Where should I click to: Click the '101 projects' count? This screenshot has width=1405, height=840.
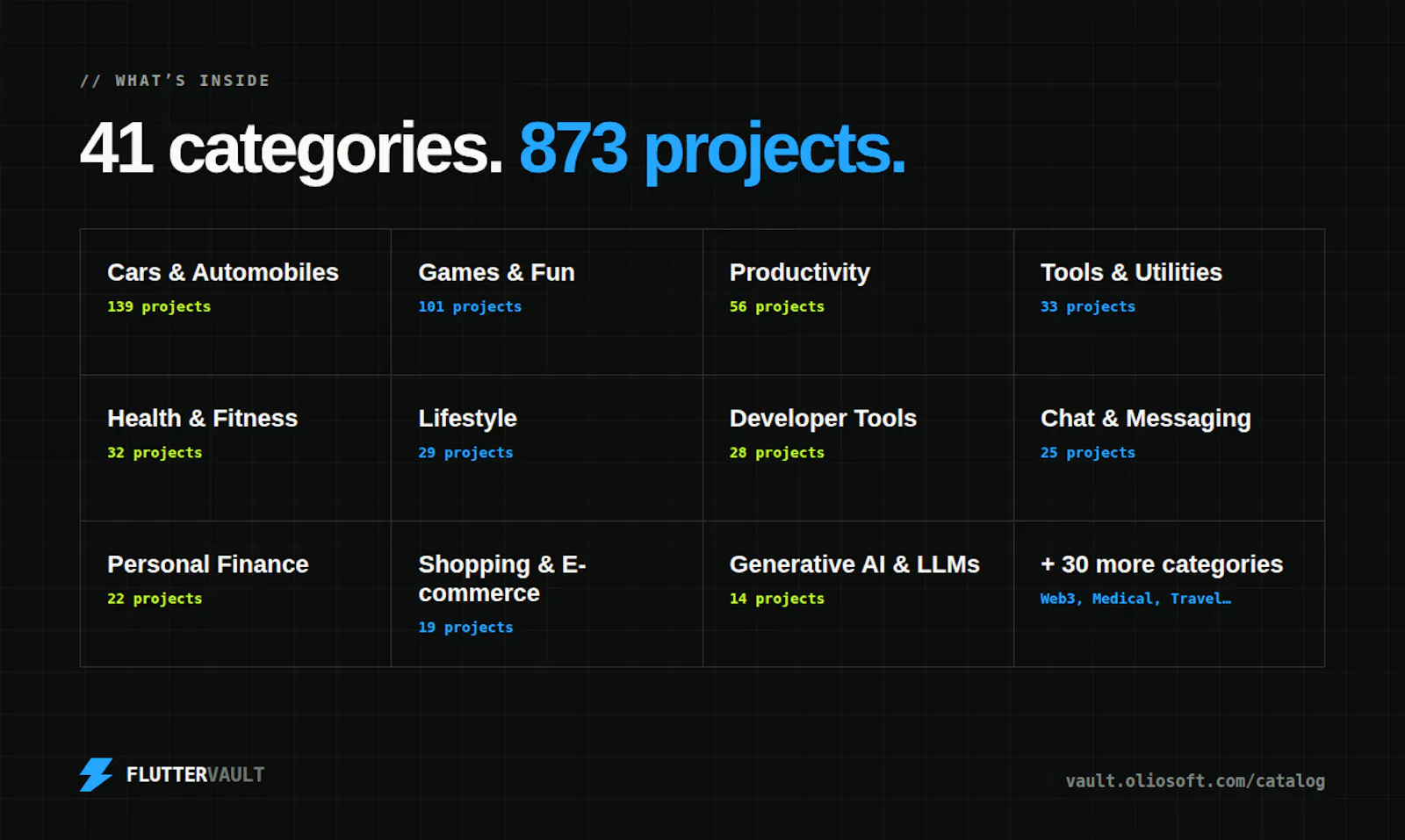(470, 306)
